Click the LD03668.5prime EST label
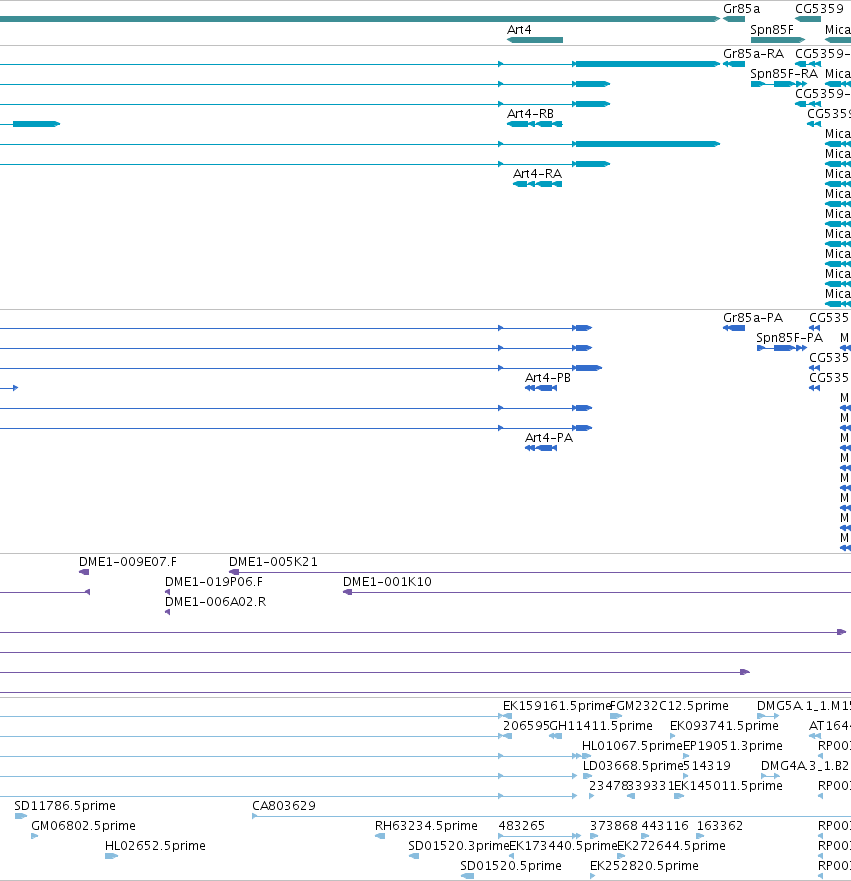Image resolution: width=851 pixels, height=881 pixels. (x=632, y=766)
